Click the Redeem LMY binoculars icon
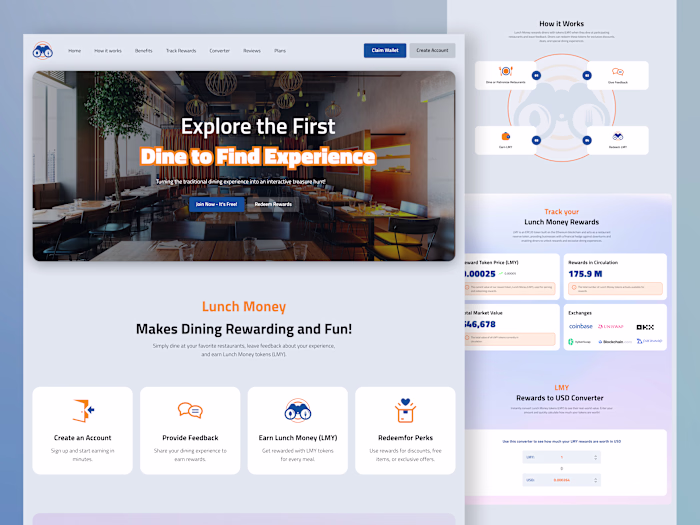Viewport: 700px width, 525px height. [x=618, y=136]
